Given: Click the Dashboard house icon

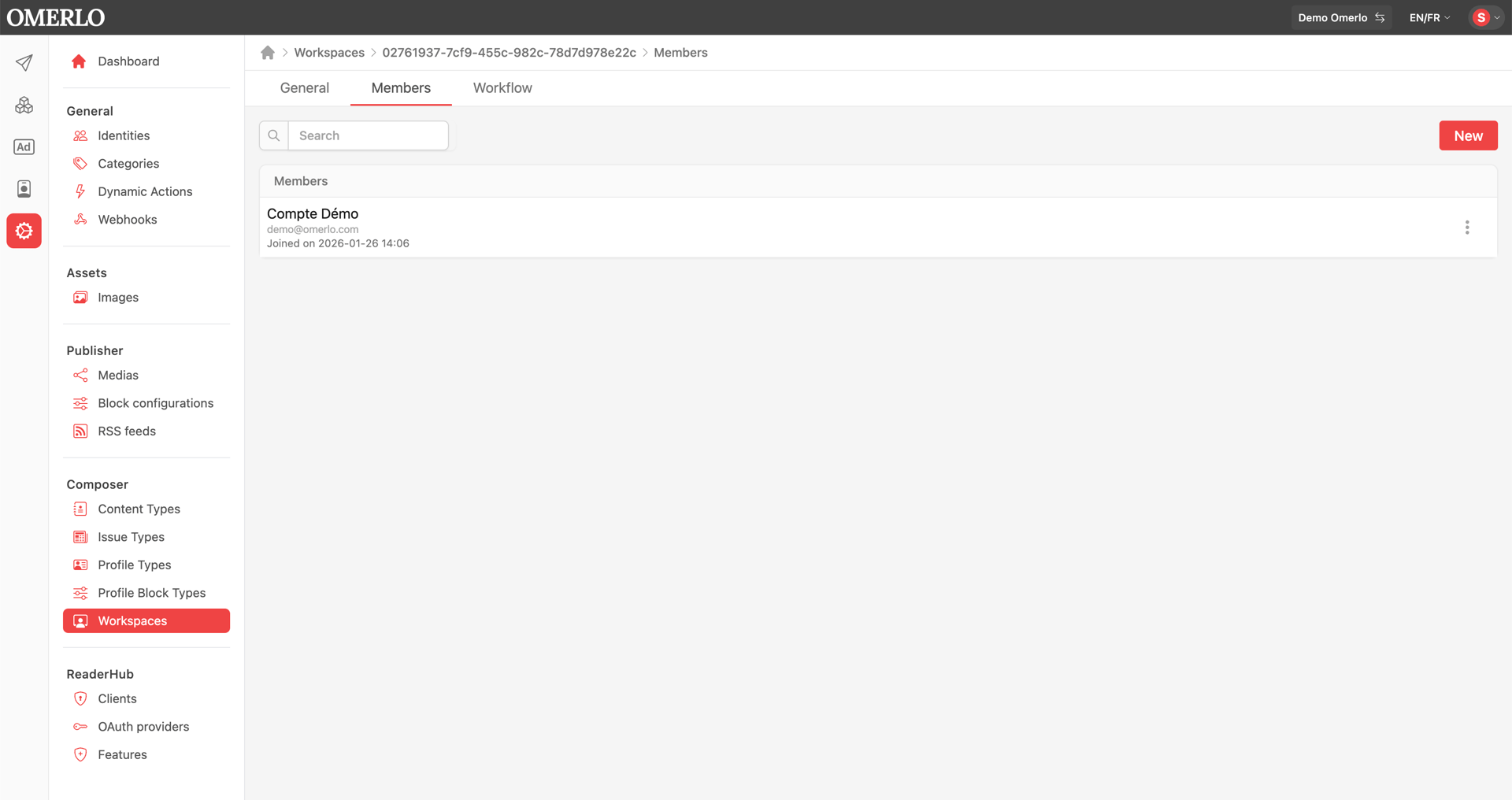Looking at the screenshot, I should click(x=79, y=61).
